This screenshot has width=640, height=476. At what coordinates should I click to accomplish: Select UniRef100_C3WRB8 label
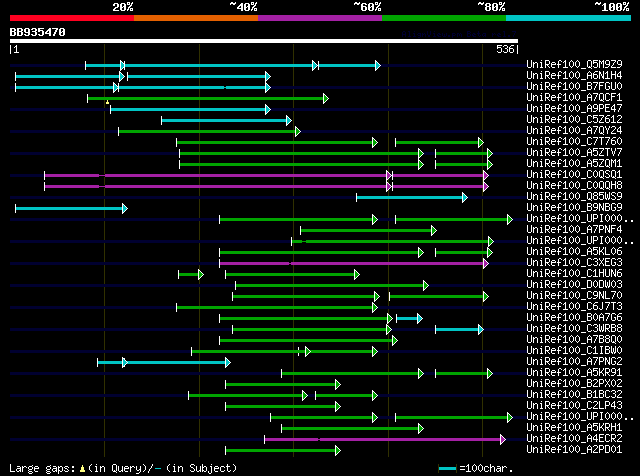click(x=574, y=329)
